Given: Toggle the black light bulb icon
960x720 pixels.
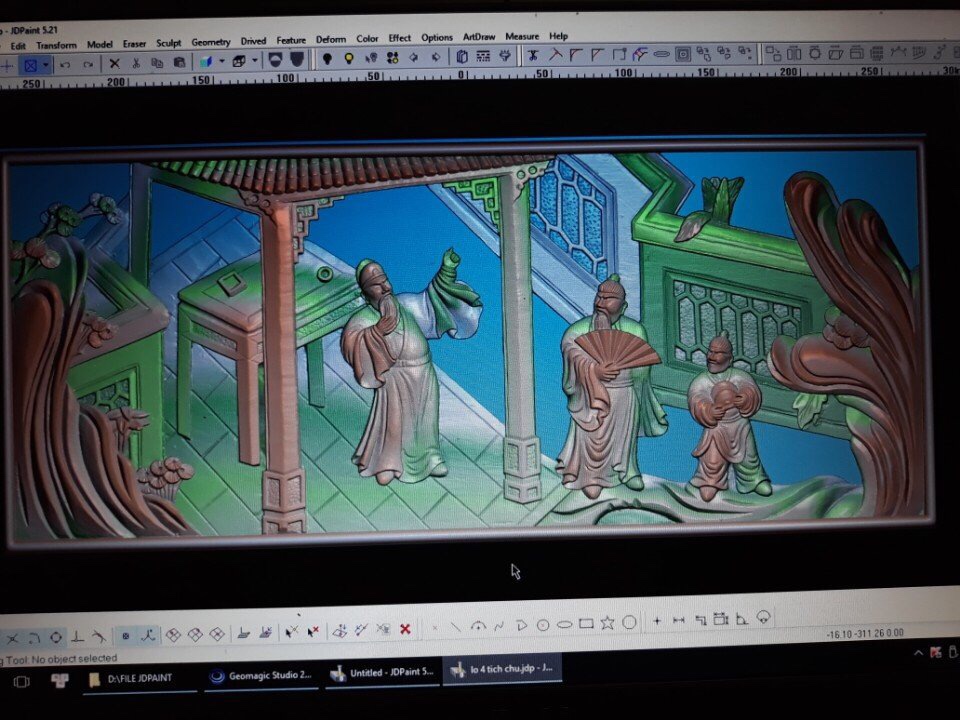Looking at the screenshot, I should pyautogui.click(x=328, y=58).
